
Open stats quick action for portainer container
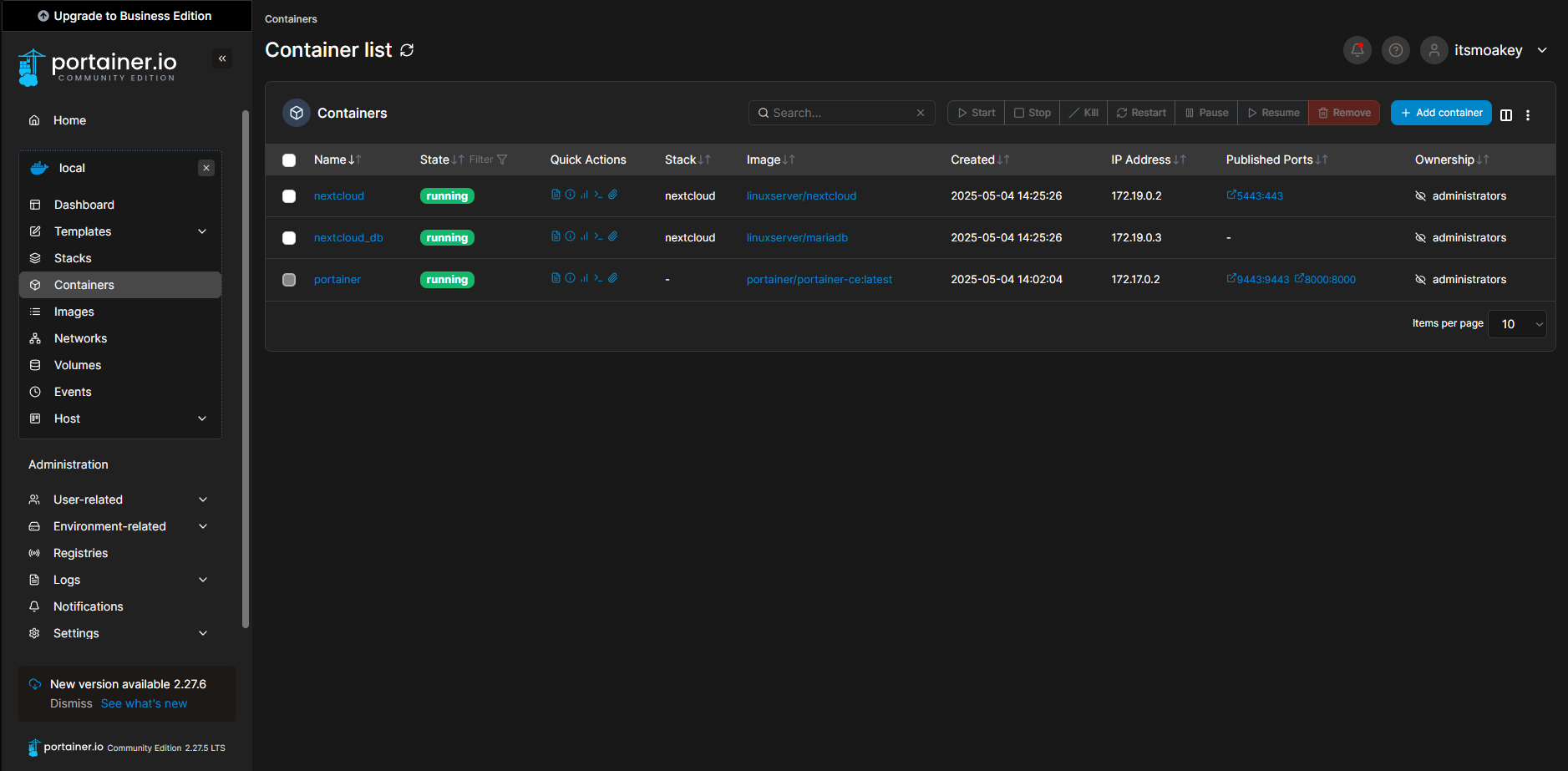coord(584,278)
